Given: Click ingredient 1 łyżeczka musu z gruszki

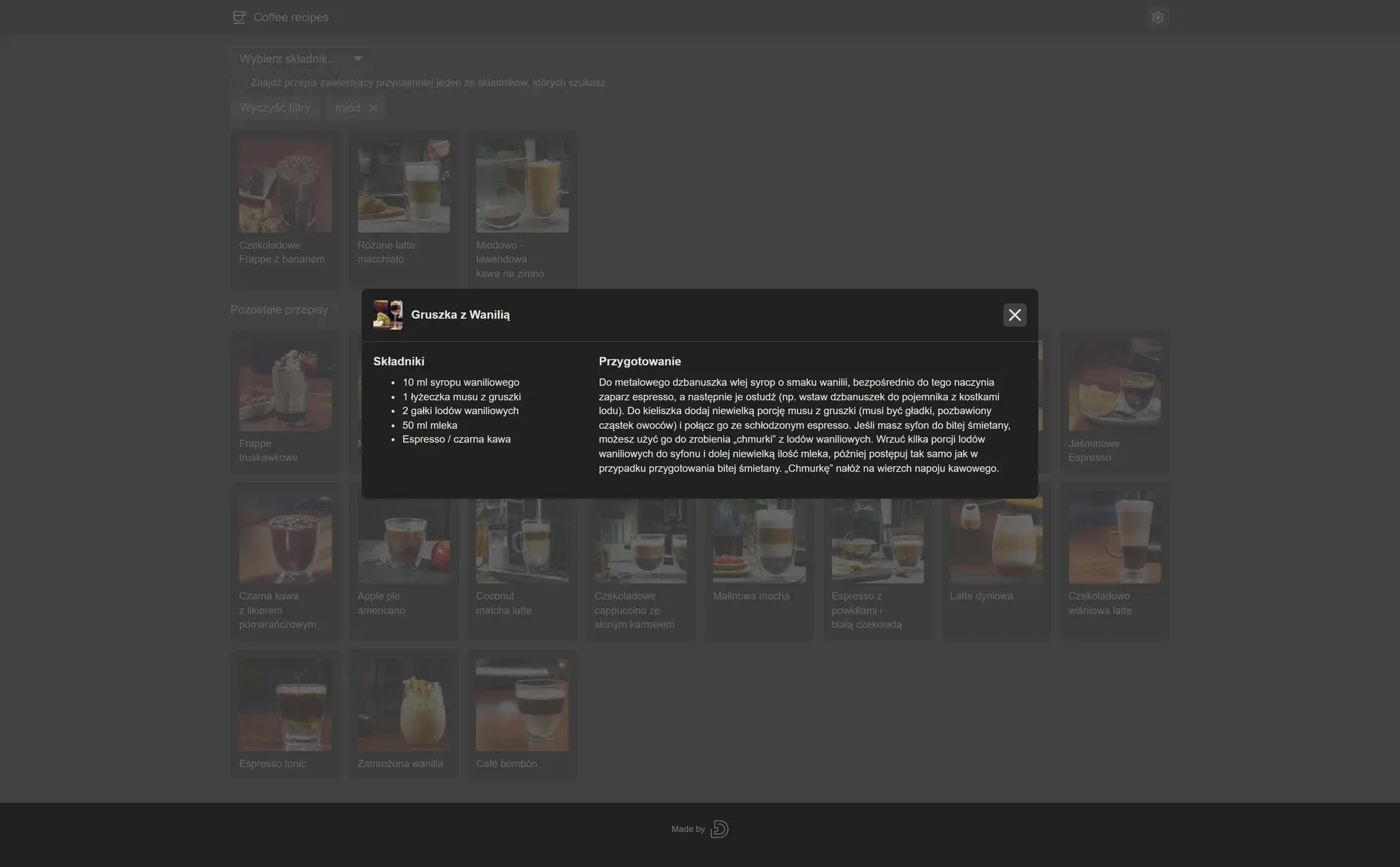Looking at the screenshot, I should click(x=462, y=397).
